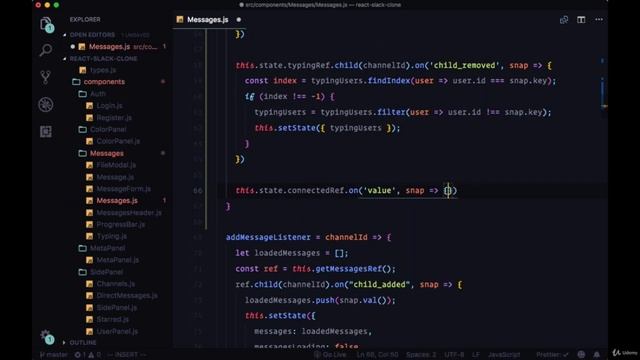Click the master branch status item
The image size is (640, 360).
[53, 355]
